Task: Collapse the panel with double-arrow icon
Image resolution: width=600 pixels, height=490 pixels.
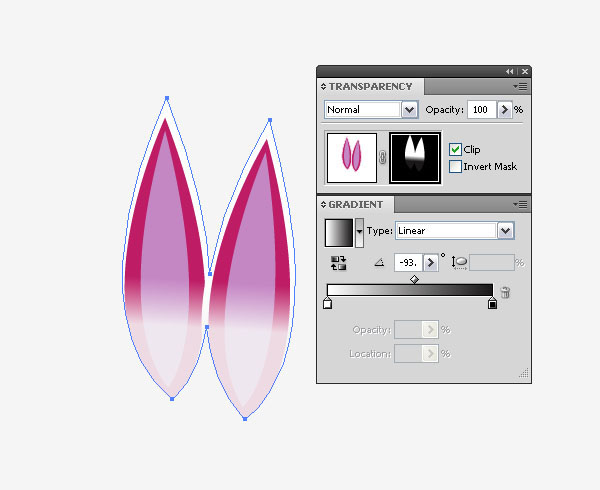Action: coord(509,72)
